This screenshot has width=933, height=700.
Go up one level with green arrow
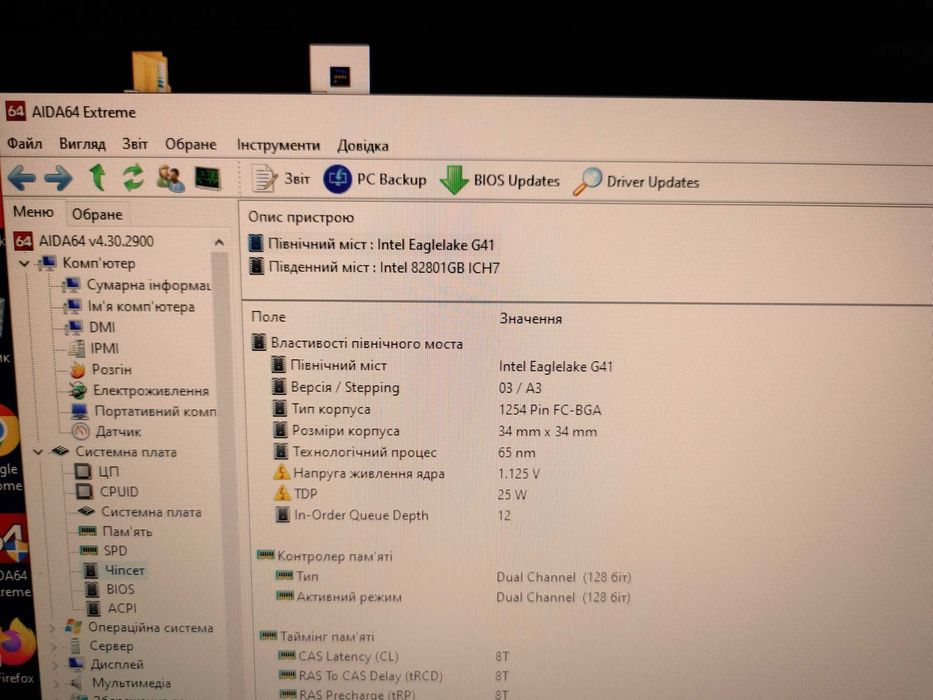[x=98, y=177]
